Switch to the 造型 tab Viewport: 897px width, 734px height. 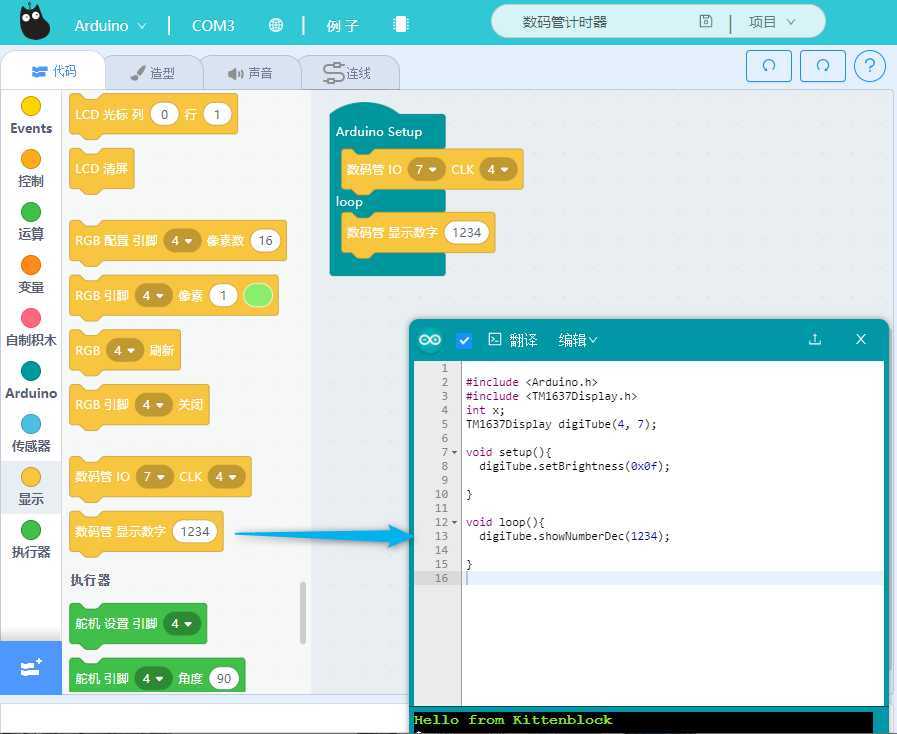point(153,73)
